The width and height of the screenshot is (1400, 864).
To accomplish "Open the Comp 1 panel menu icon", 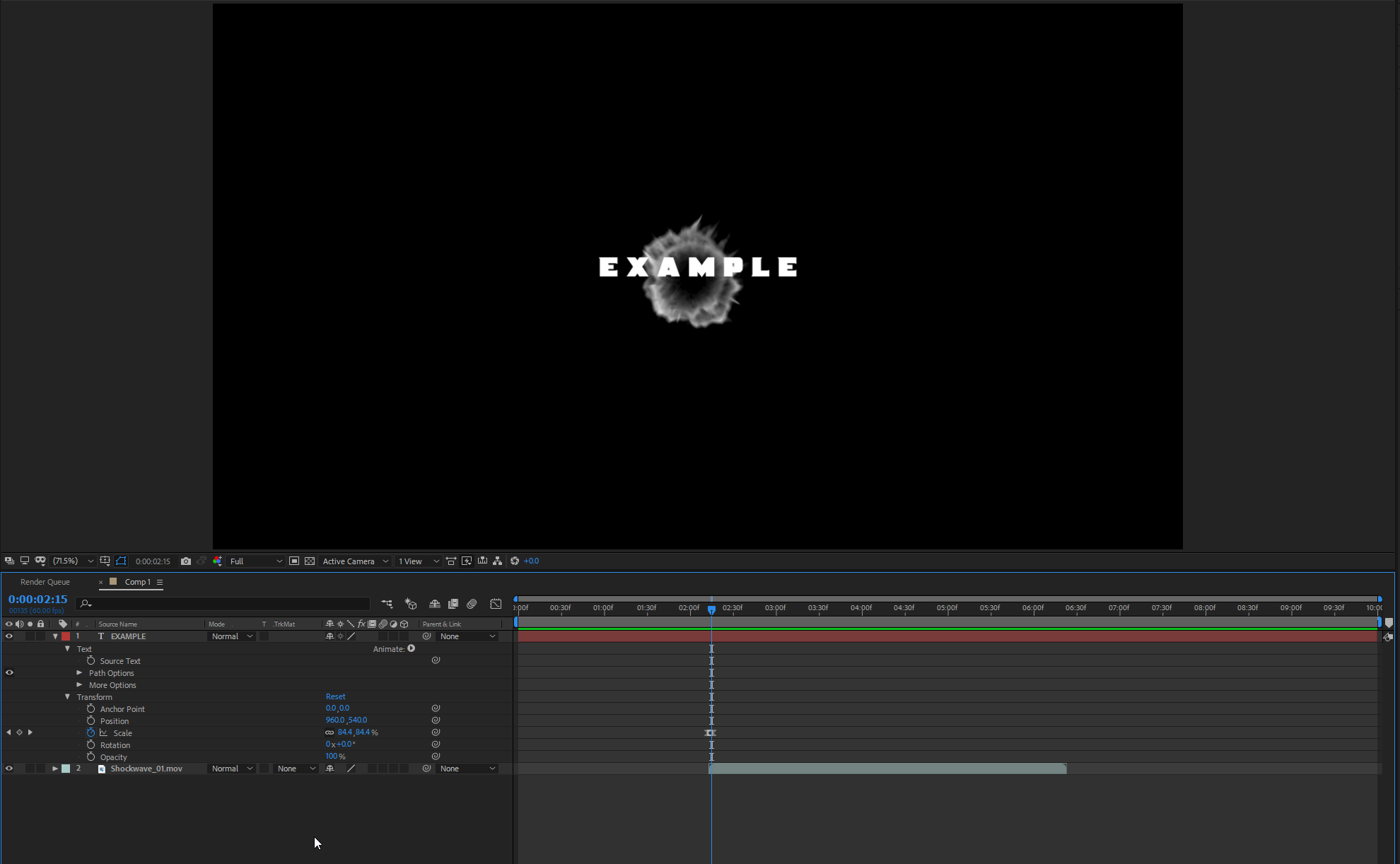I will [160, 583].
